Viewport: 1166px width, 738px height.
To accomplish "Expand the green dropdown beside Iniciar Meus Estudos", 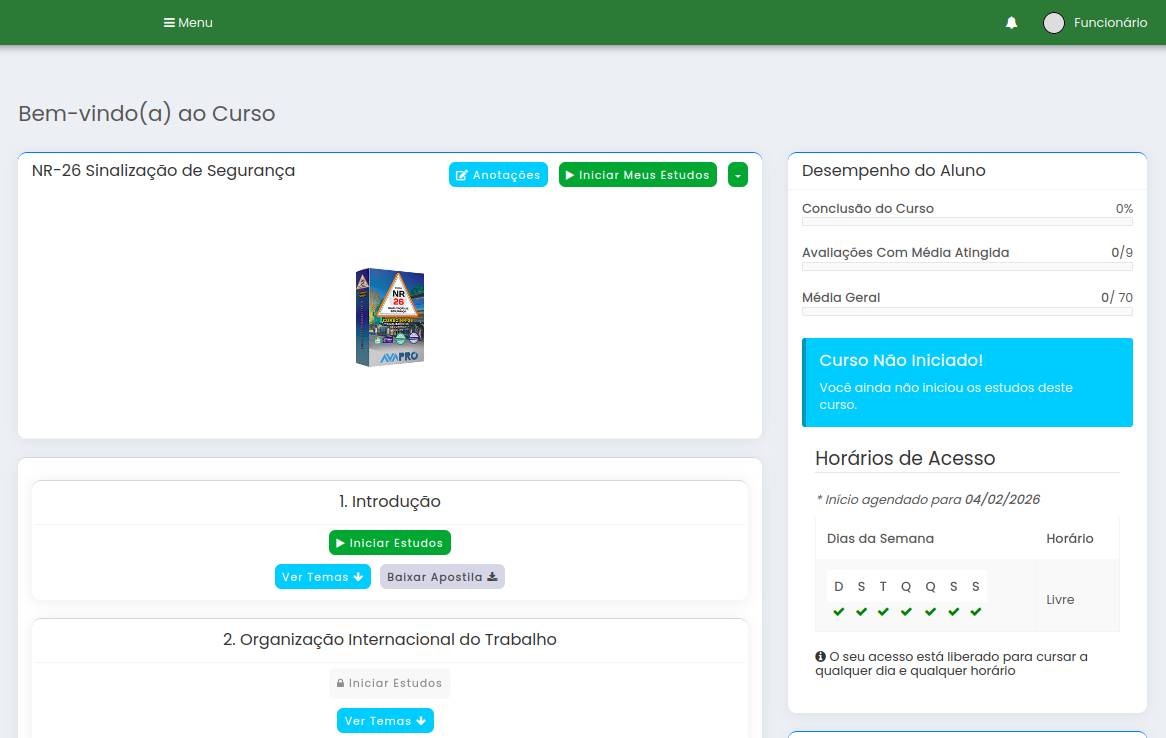I will (738, 174).
